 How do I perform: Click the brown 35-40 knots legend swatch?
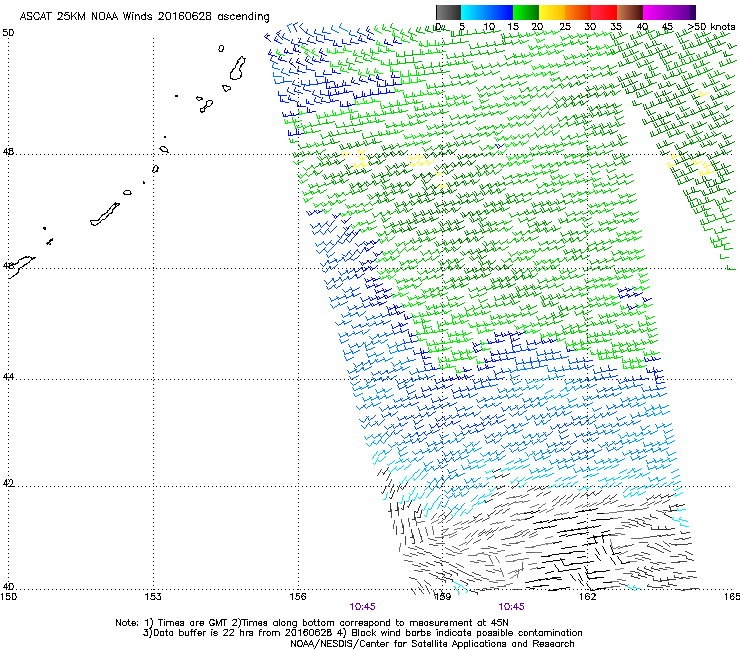(x=630, y=12)
